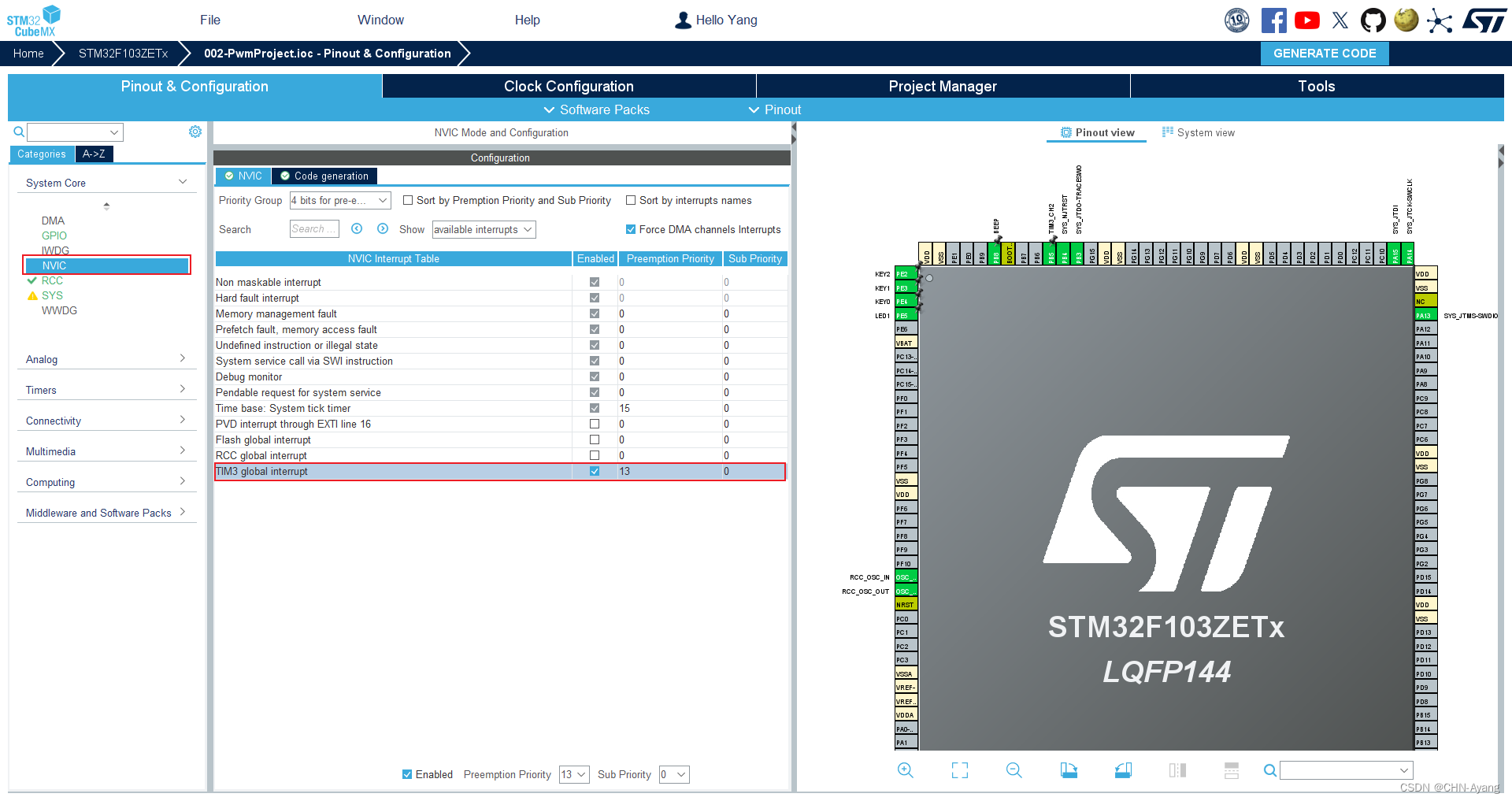1512x801 pixels.
Task: Open Code generation tab
Action: 324,176
